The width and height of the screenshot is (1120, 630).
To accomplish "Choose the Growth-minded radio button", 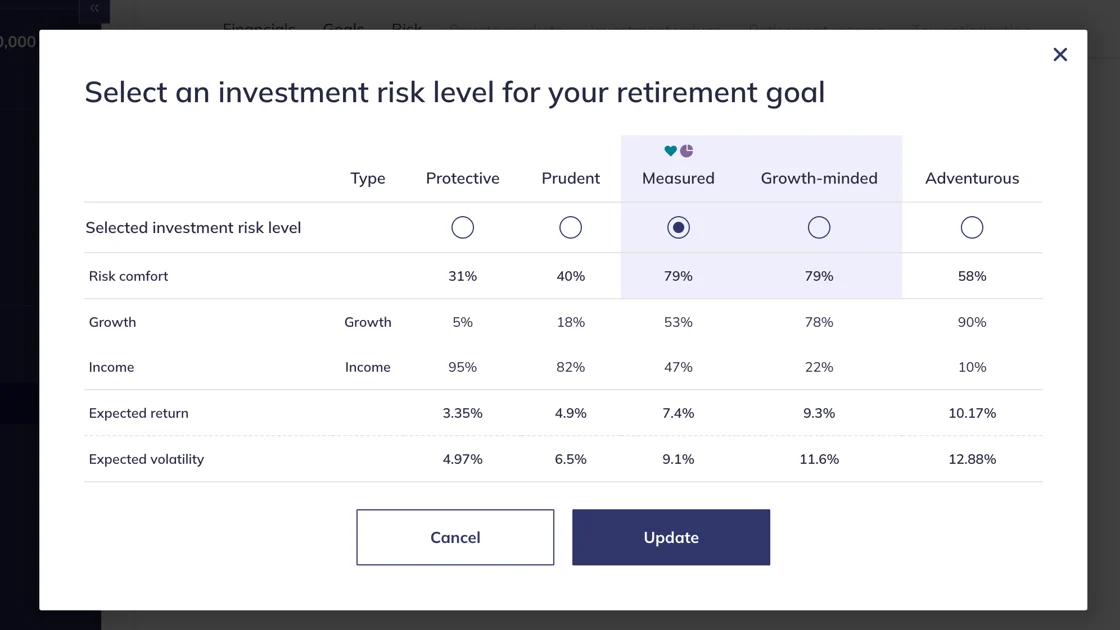I will (819, 228).
